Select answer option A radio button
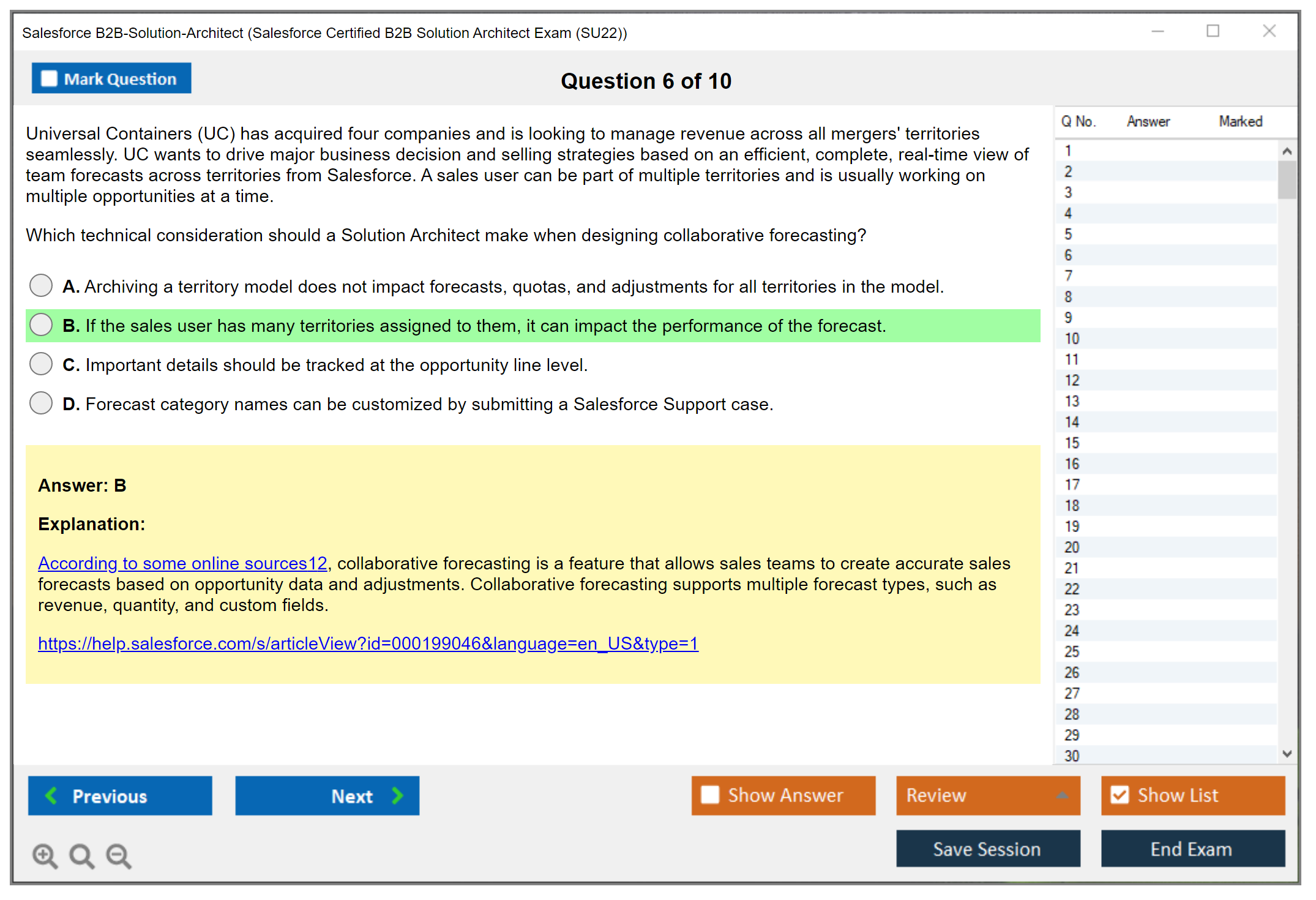The image size is (1316, 900). (41, 285)
